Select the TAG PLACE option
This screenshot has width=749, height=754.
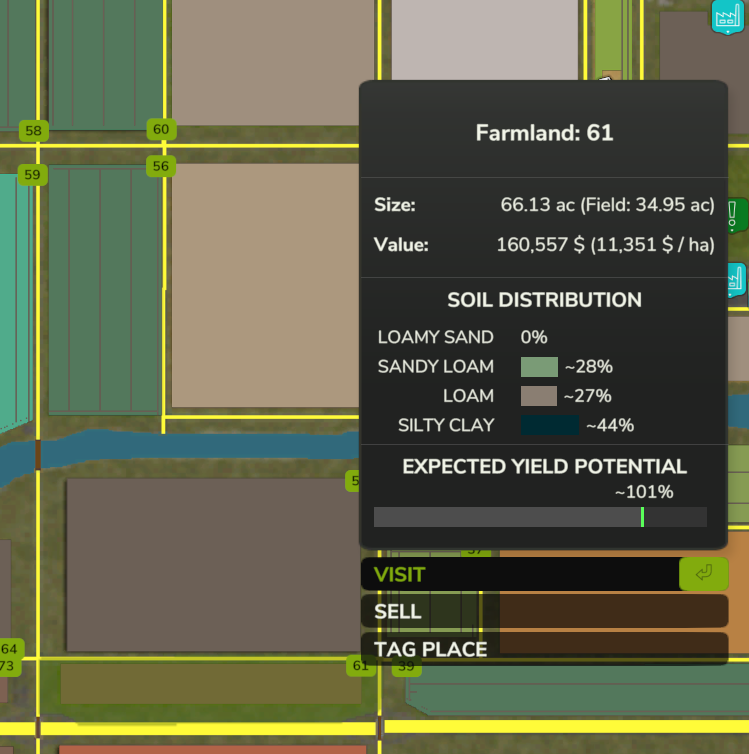544,649
